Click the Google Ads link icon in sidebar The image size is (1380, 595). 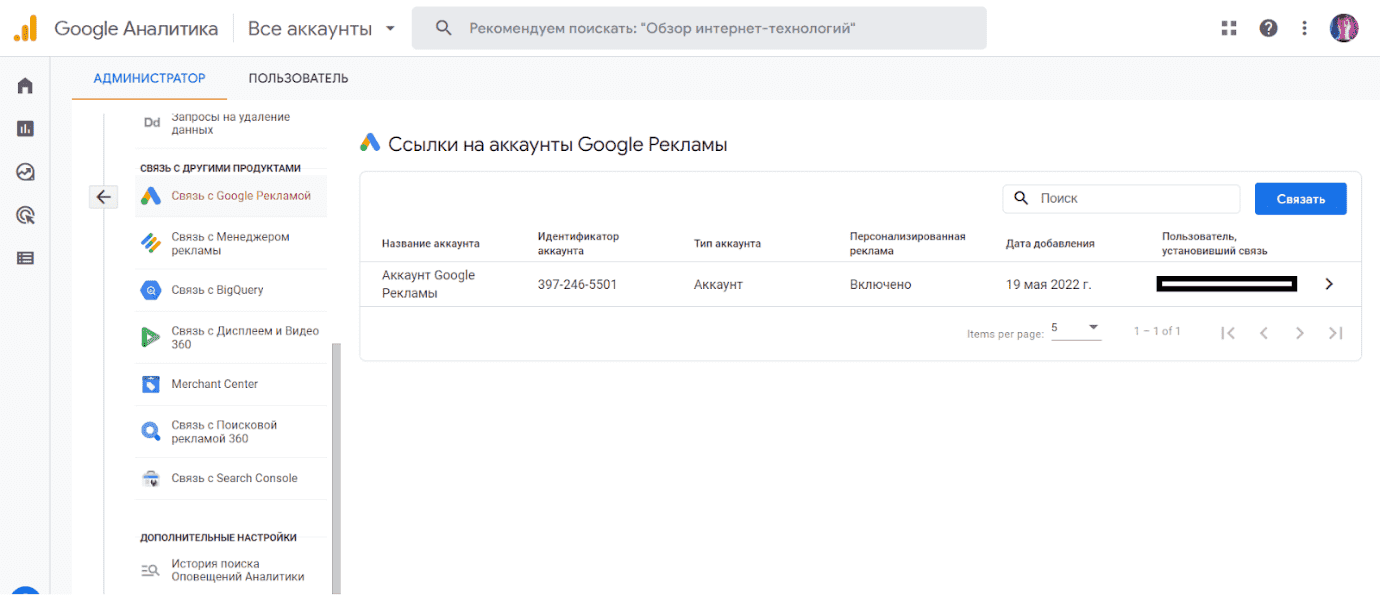pos(151,196)
